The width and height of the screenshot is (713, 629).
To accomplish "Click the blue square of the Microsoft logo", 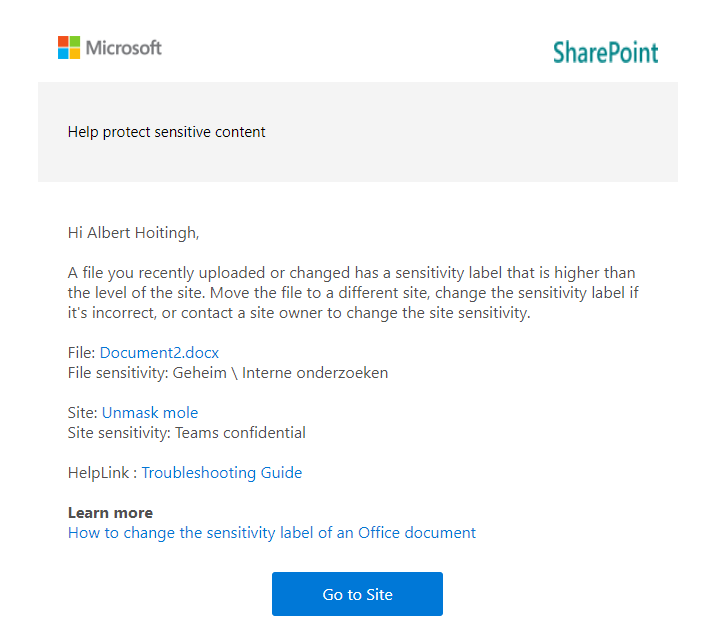I will tap(63, 53).
